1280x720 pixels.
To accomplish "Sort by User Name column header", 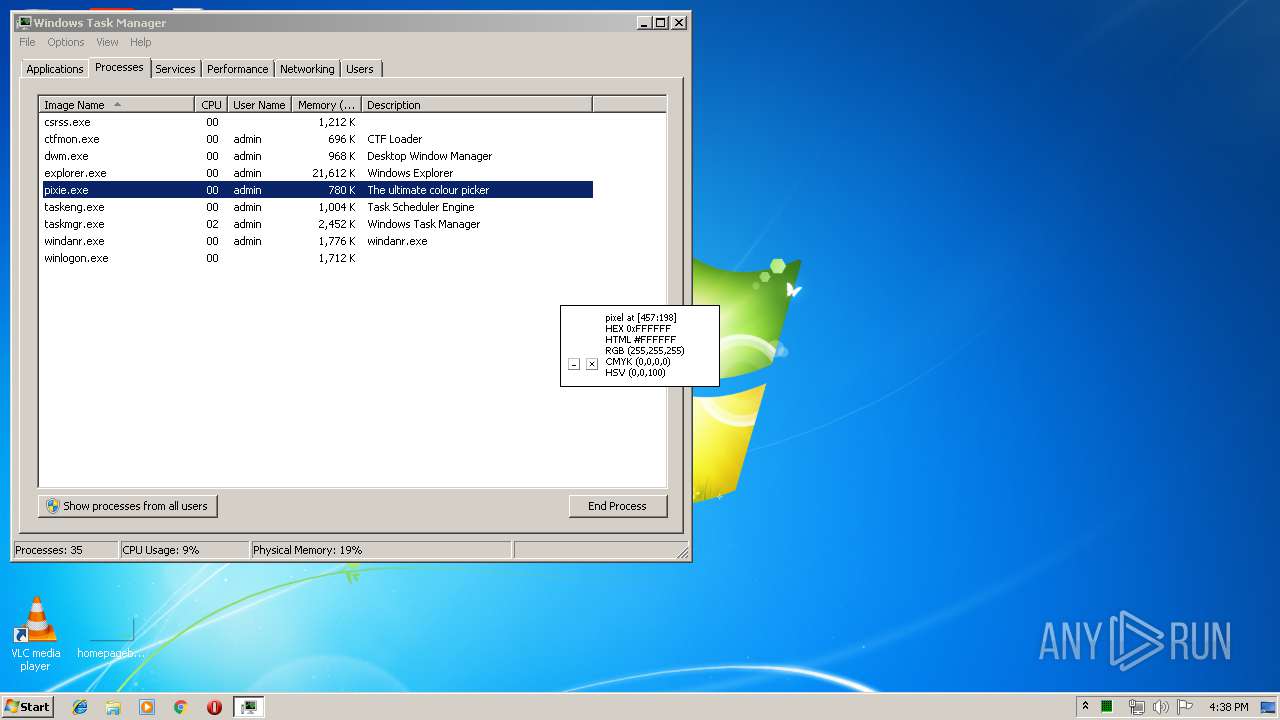I will tap(259, 104).
